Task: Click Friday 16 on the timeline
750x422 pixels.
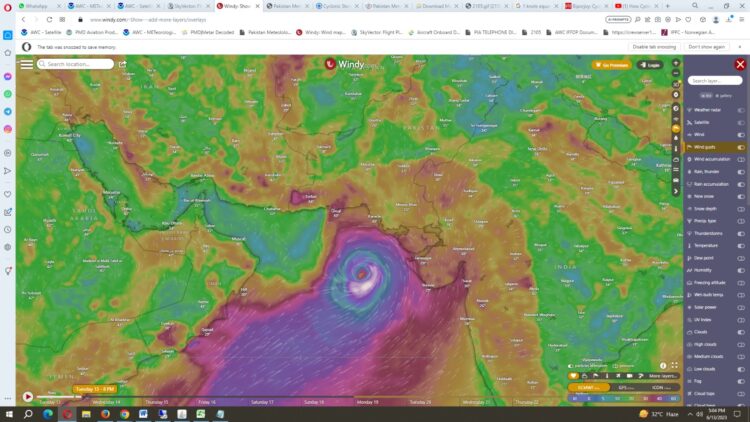Action: (207, 402)
